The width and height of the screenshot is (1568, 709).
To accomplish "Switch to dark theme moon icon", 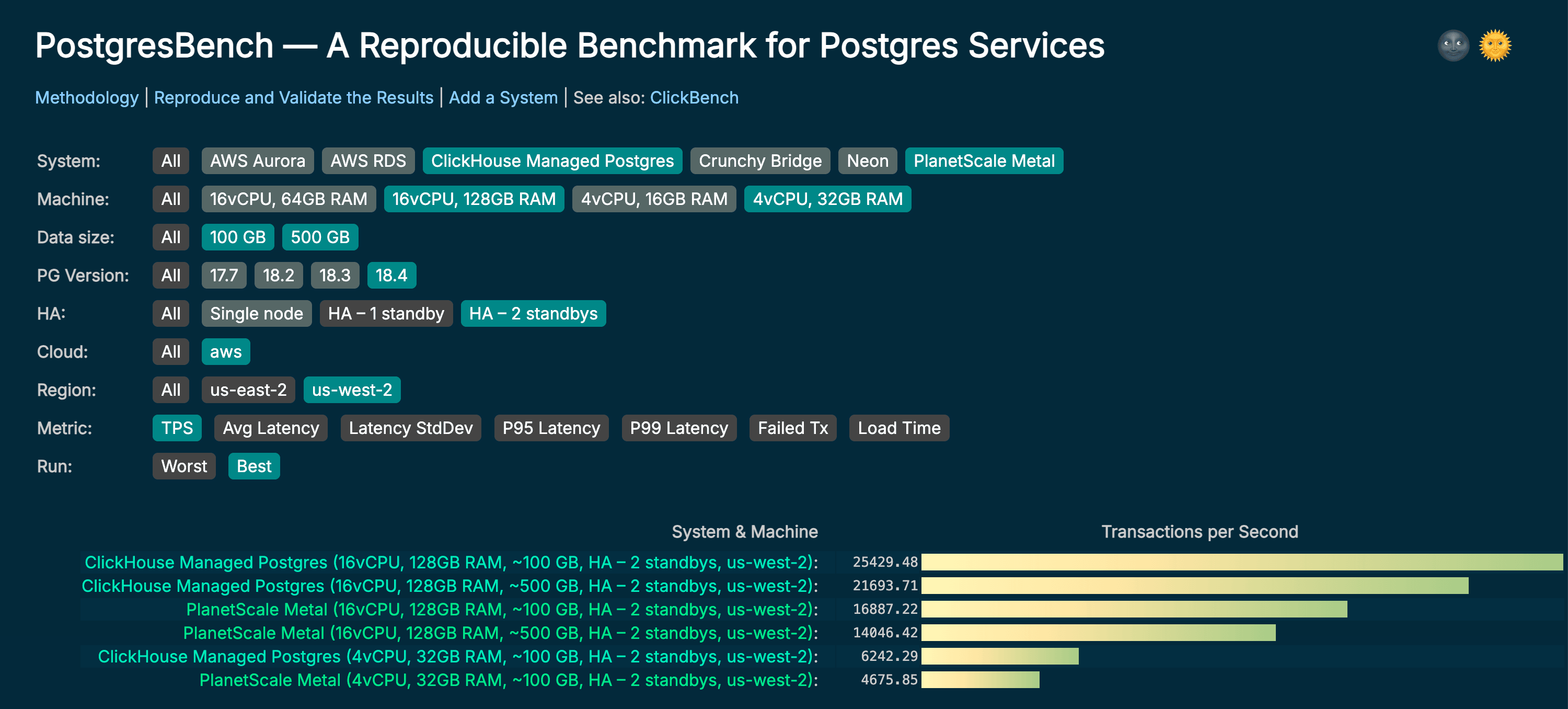I will 1453,45.
